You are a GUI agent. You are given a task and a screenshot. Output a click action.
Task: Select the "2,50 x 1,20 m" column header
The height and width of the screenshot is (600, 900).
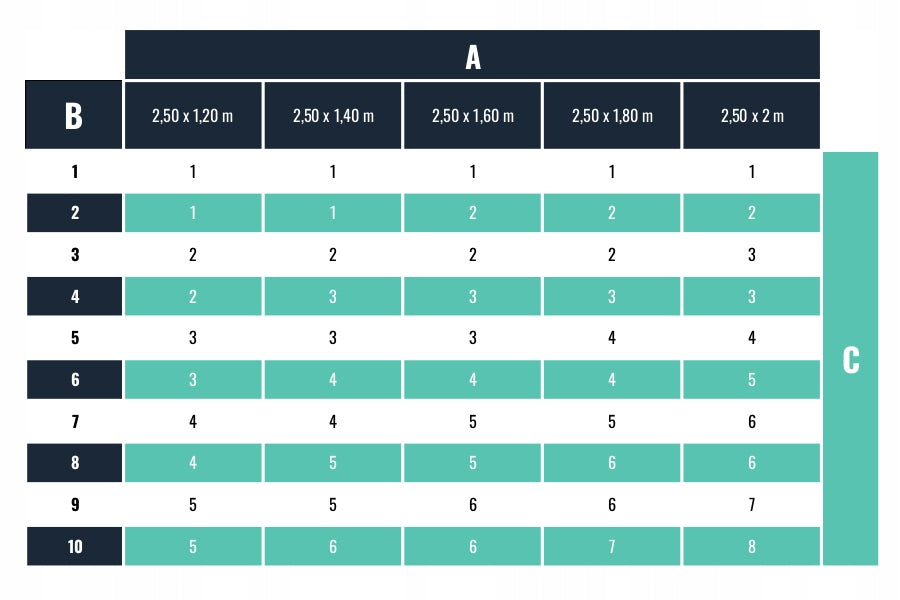point(193,116)
